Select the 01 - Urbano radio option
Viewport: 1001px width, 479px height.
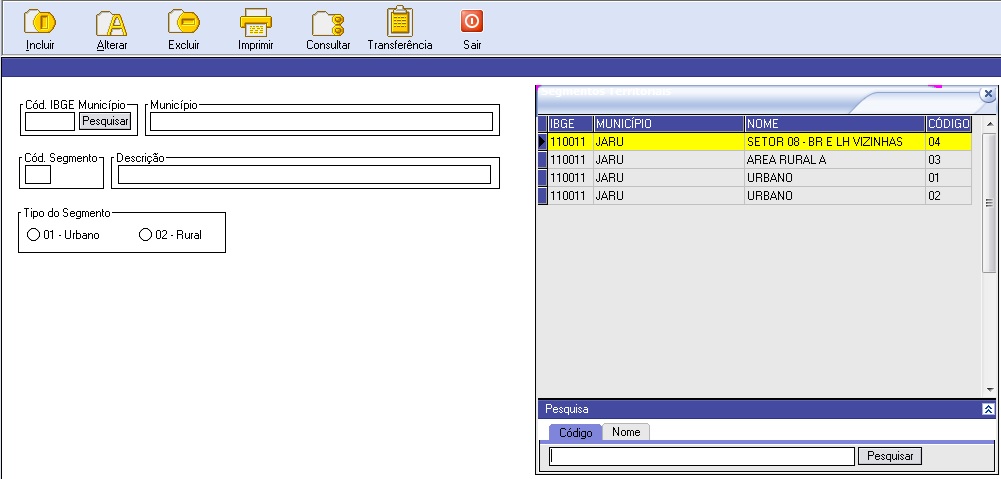click(33, 235)
